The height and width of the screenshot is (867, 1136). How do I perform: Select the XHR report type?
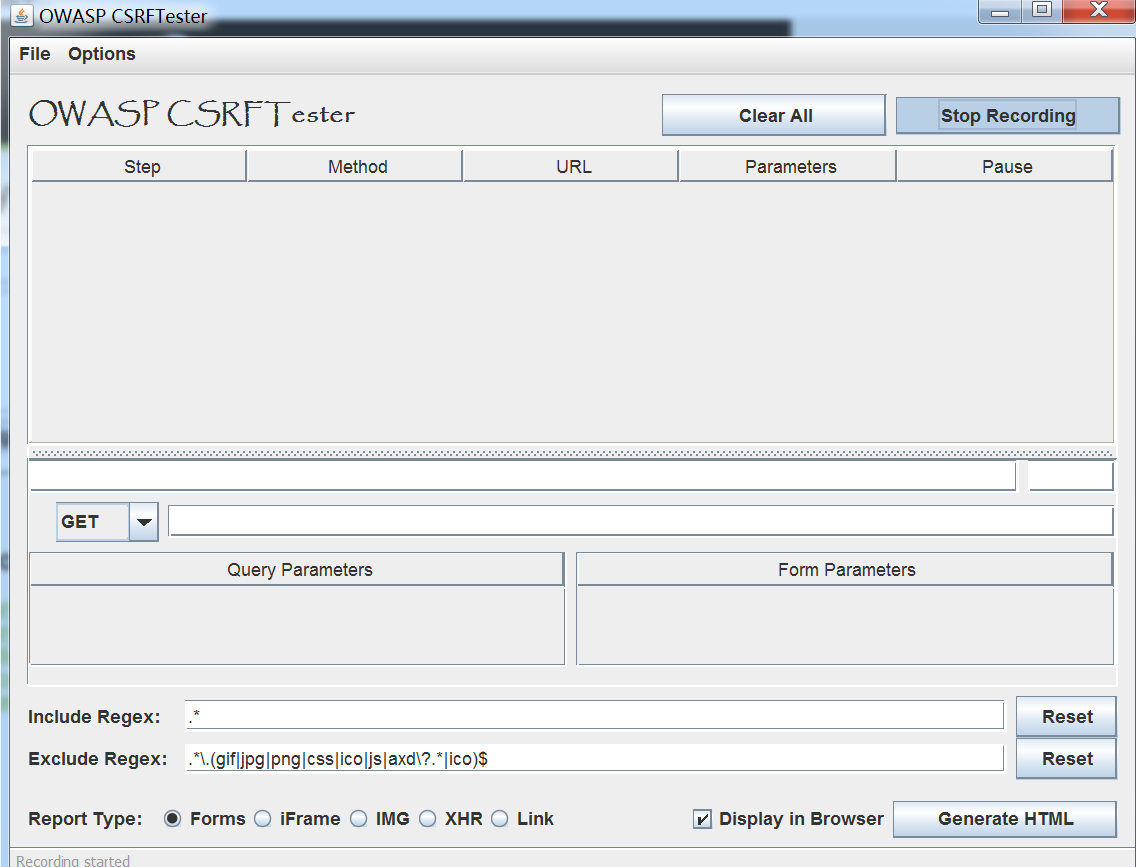tap(427, 818)
